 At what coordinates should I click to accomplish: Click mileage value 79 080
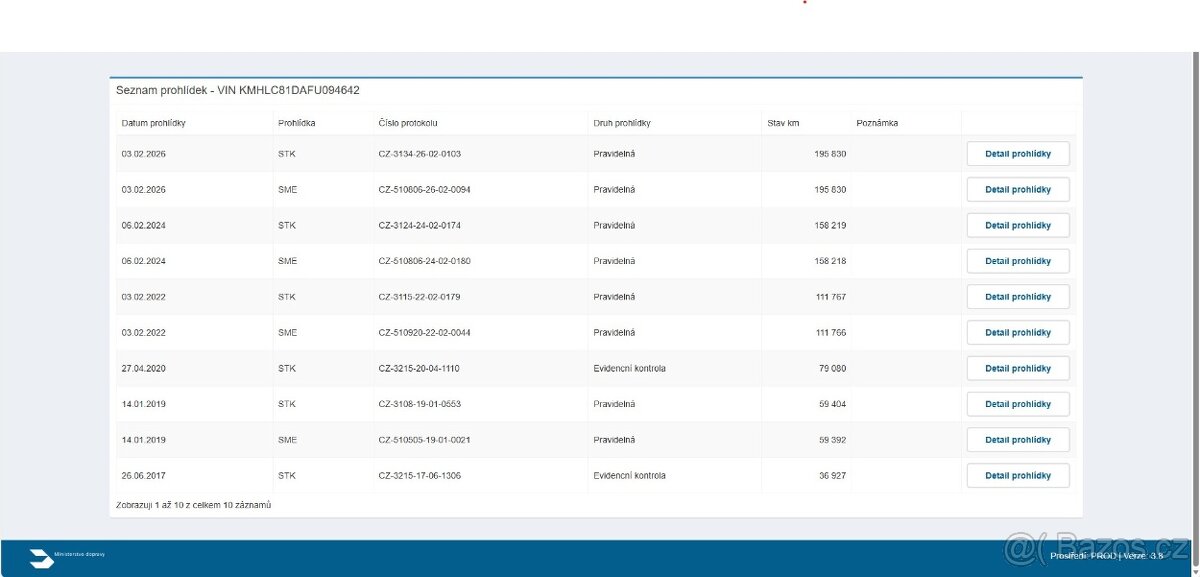tap(832, 368)
